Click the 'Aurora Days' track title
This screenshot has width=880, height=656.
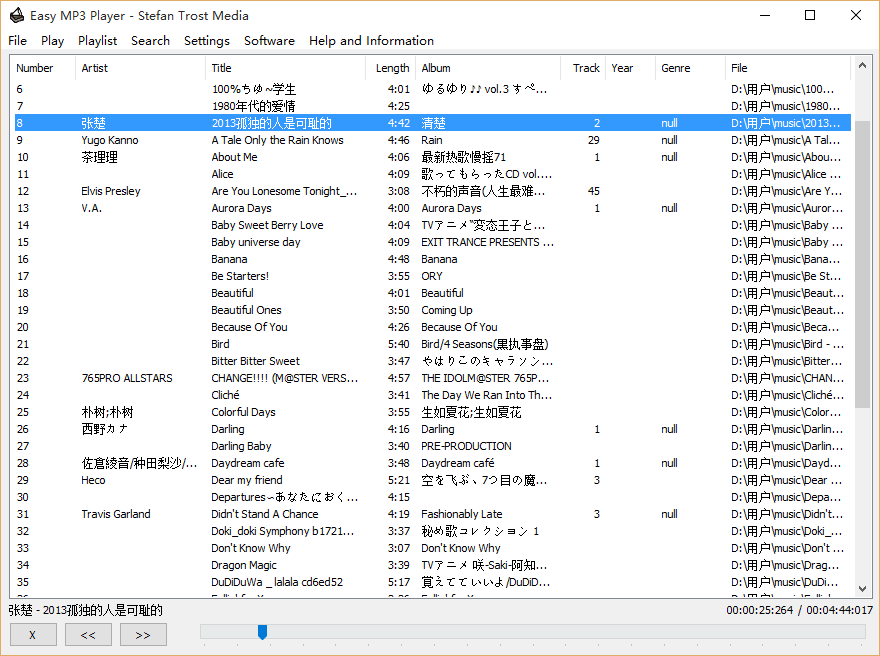click(x=241, y=208)
